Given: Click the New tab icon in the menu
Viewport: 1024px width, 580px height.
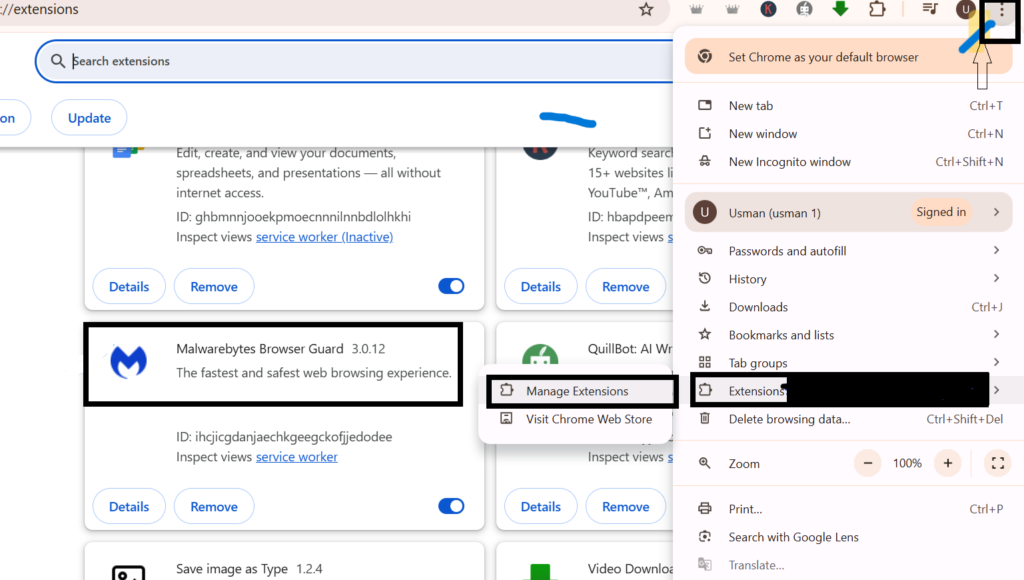Looking at the screenshot, I should pyautogui.click(x=705, y=105).
